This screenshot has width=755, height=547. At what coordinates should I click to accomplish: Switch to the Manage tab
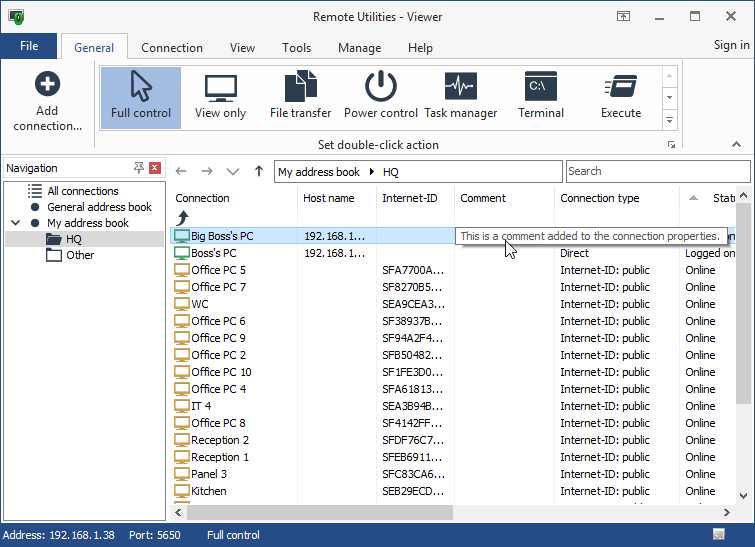pos(360,48)
